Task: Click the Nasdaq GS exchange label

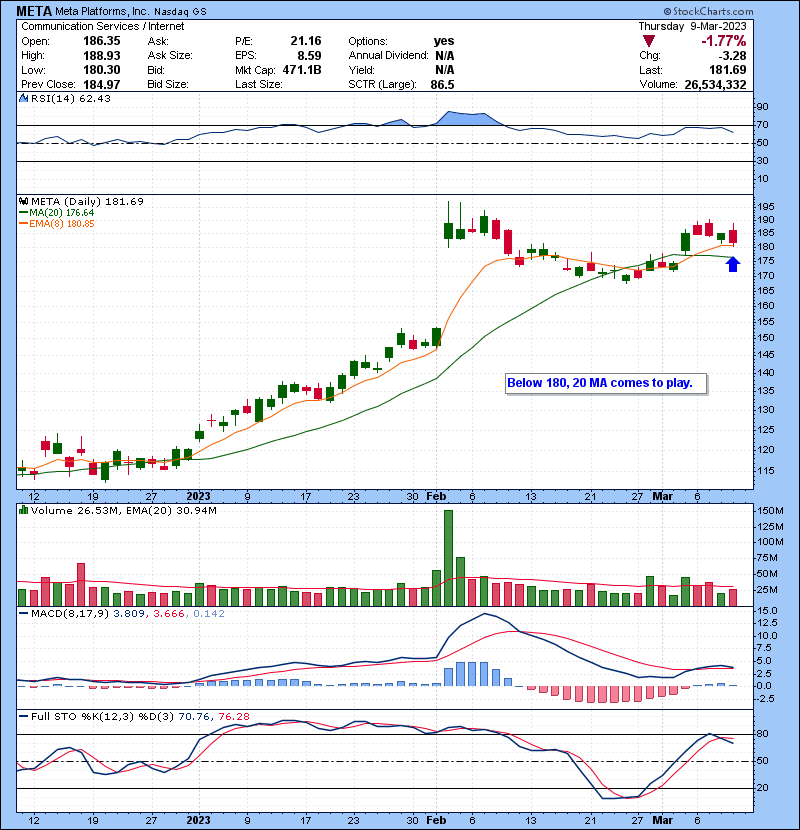Action: [181, 11]
